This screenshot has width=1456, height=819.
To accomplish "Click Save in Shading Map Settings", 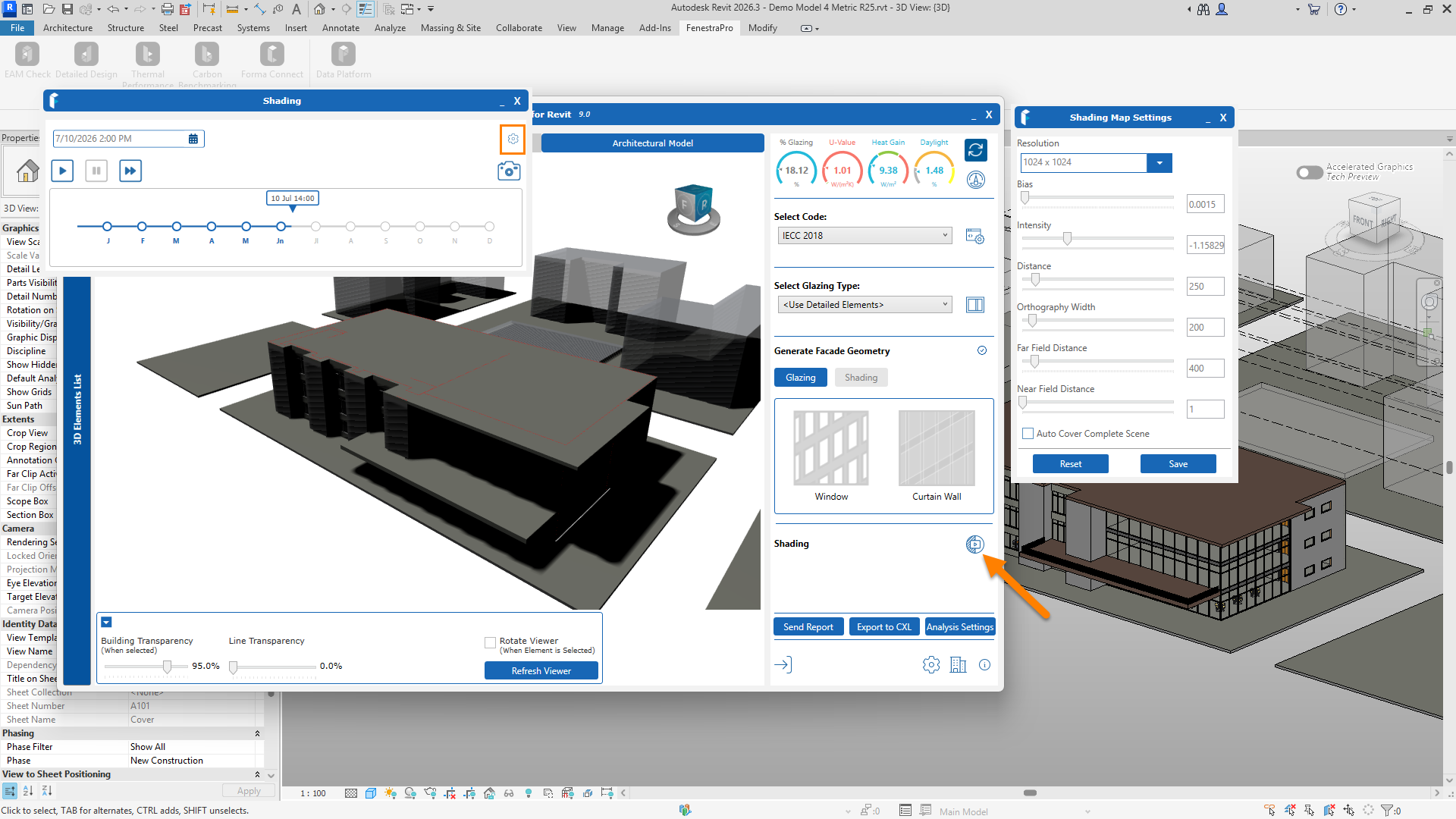I will point(1178,464).
